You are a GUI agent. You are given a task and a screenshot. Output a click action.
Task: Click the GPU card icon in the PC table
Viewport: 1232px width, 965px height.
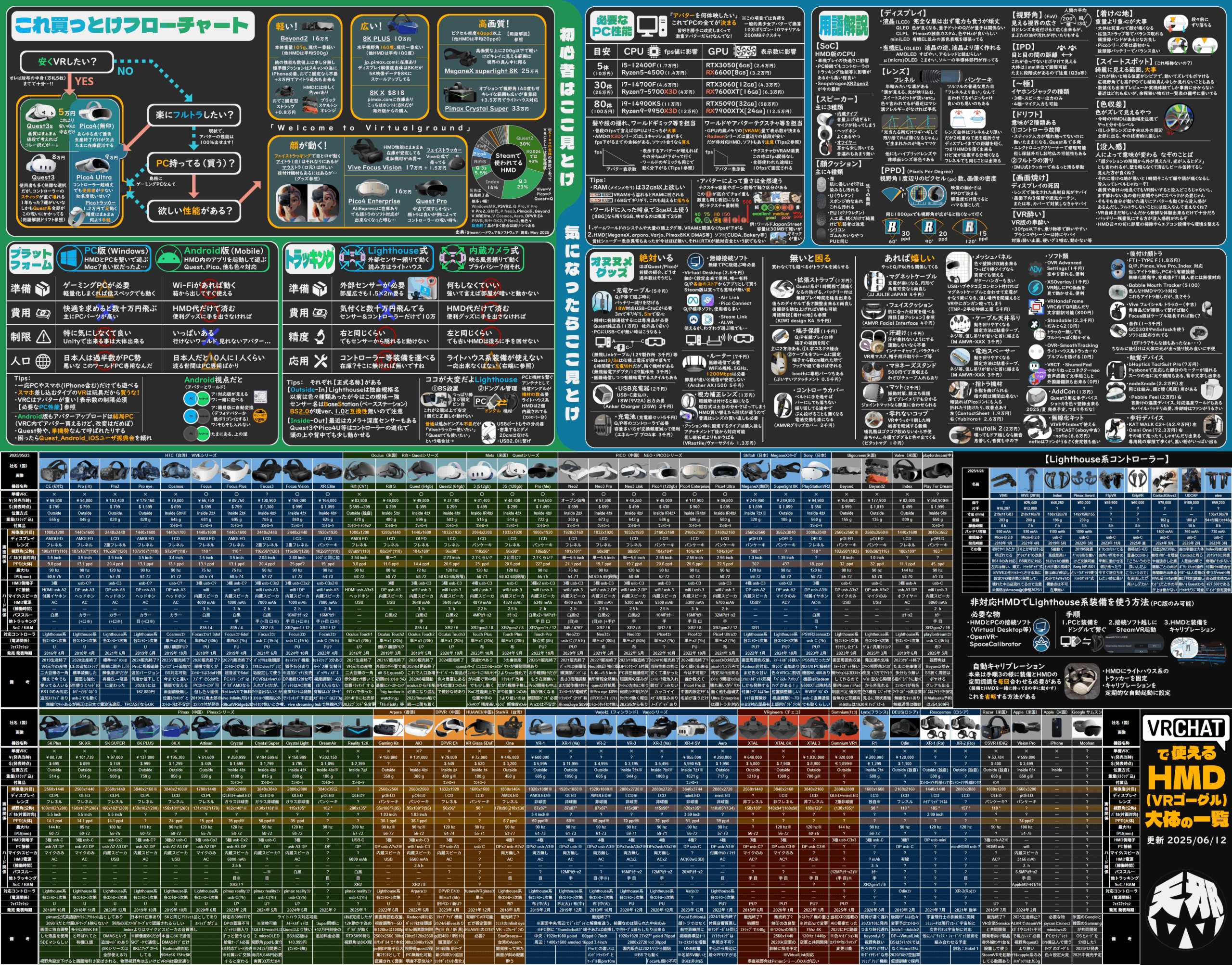(x=745, y=51)
